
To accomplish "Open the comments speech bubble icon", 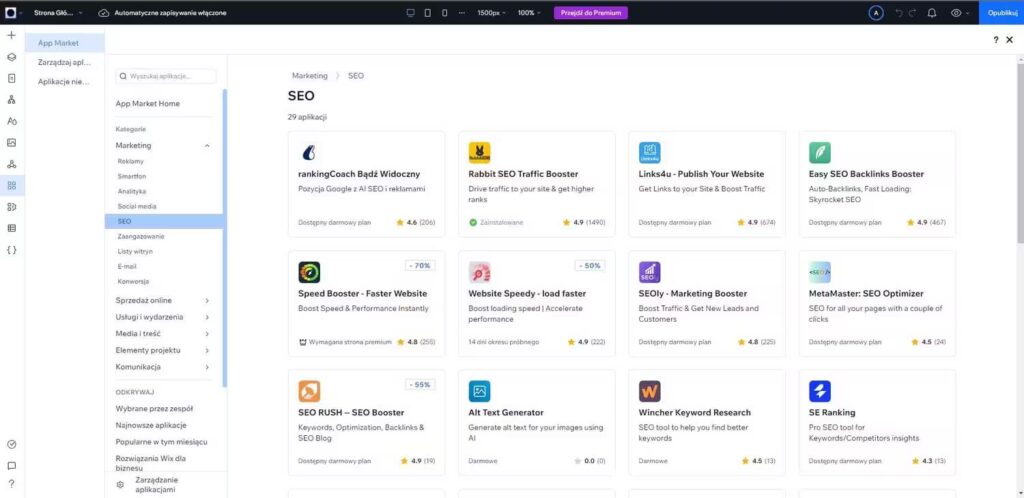I will [x=11, y=466].
